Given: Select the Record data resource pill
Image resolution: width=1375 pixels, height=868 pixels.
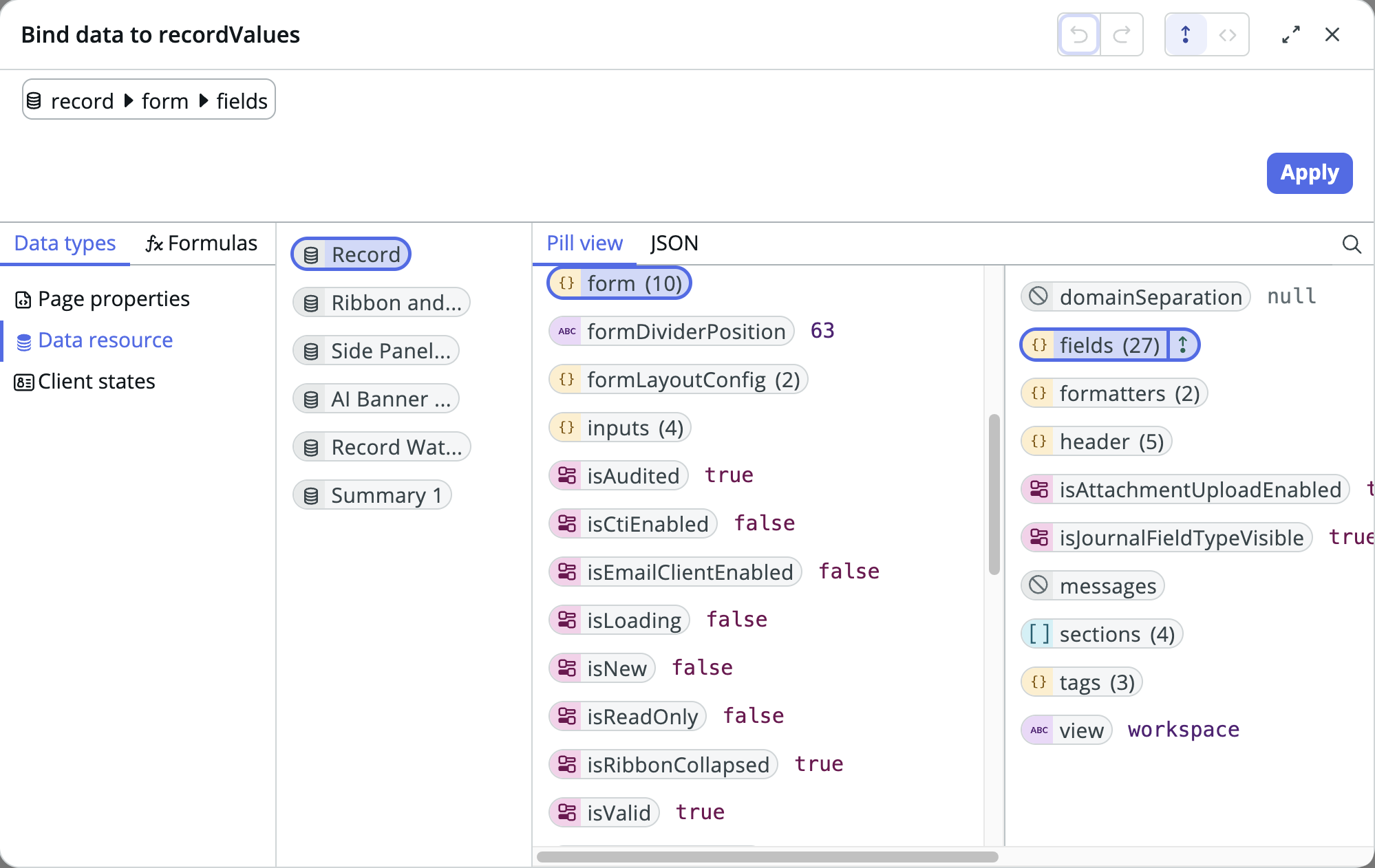Looking at the screenshot, I should coord(351,254).
